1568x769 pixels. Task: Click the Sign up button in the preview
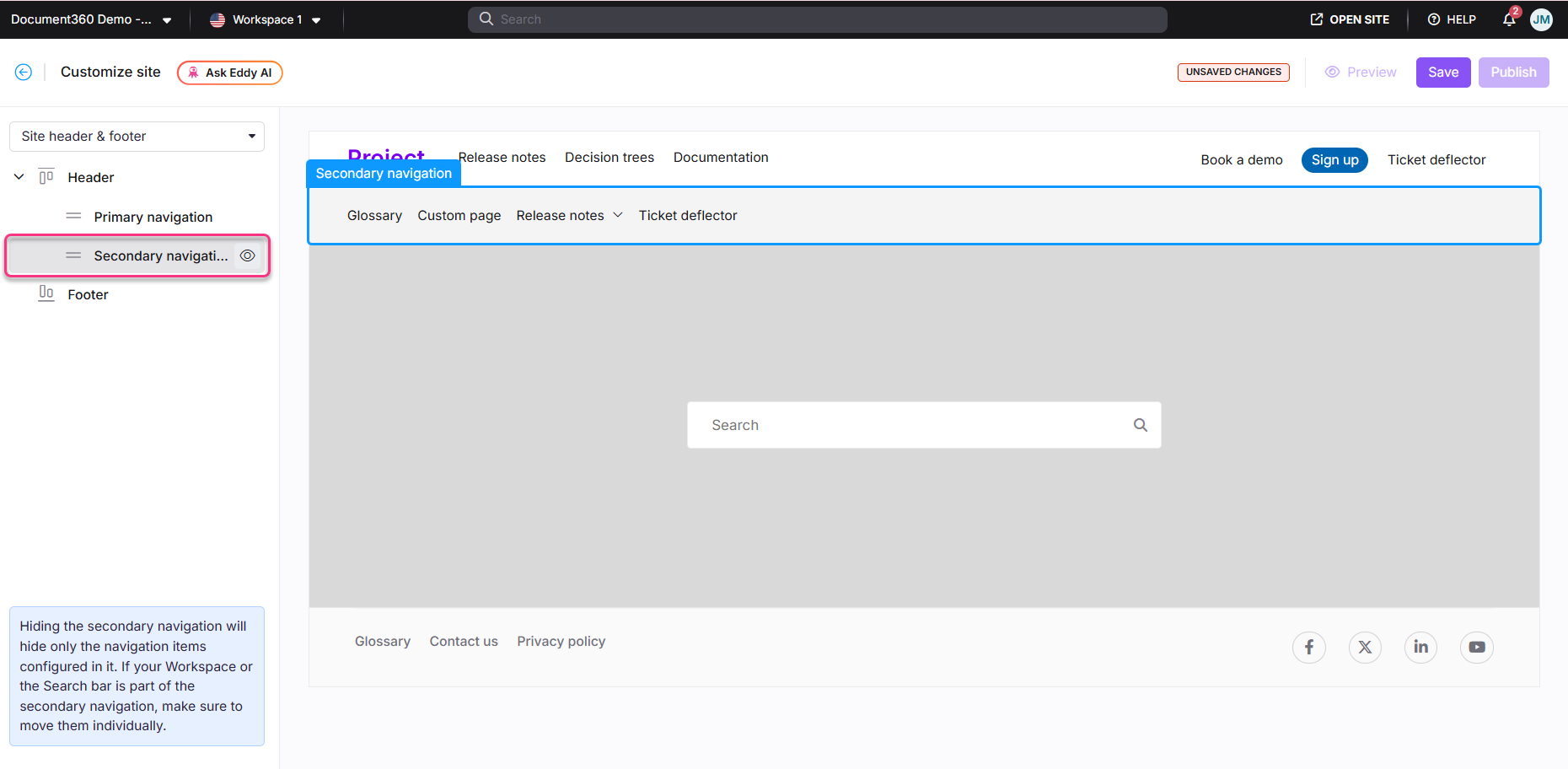pyautogui.click(x=1334, y=159)
